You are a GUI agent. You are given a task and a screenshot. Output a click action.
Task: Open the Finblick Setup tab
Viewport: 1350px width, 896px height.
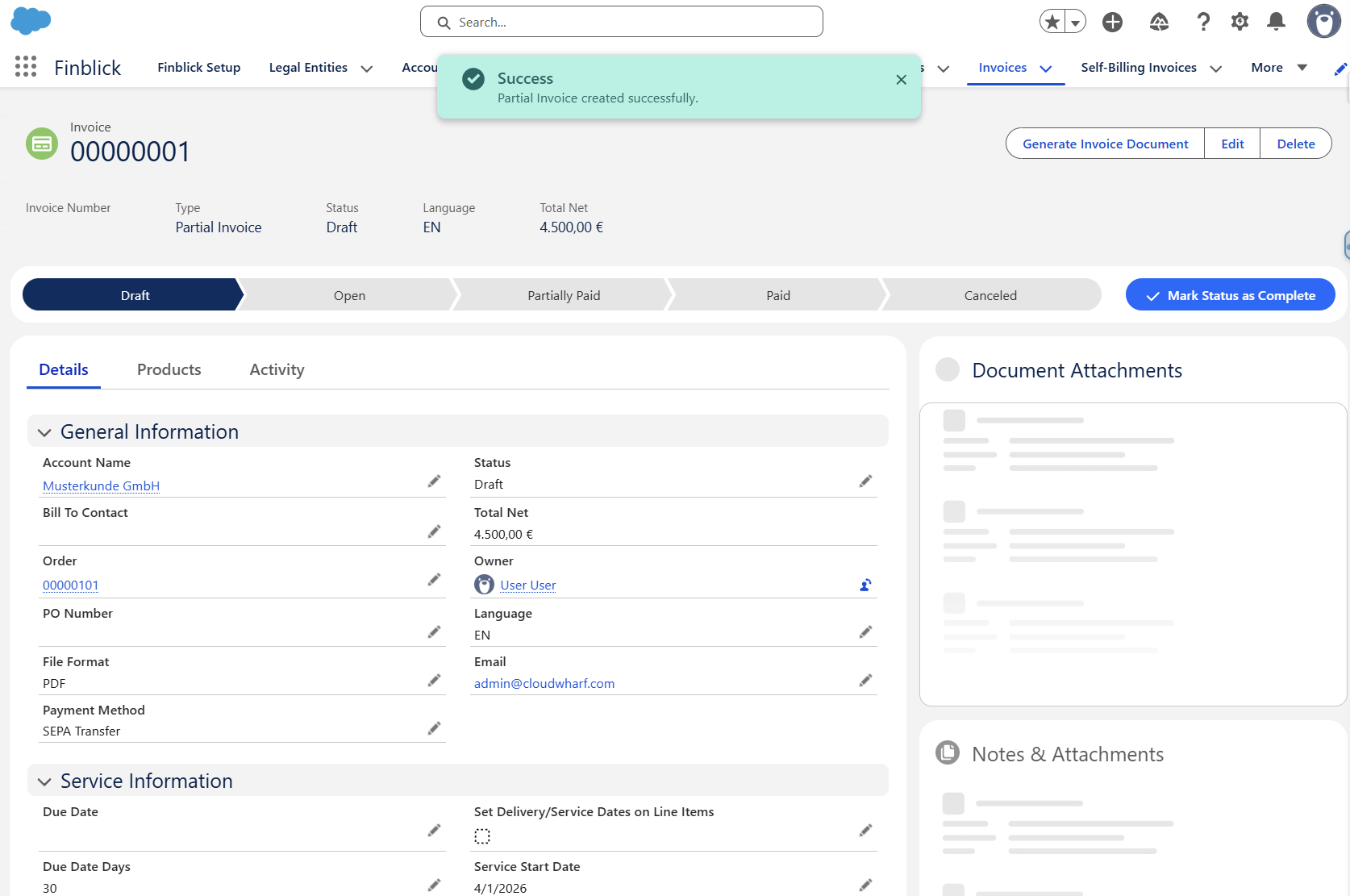[x=199, y=68]
